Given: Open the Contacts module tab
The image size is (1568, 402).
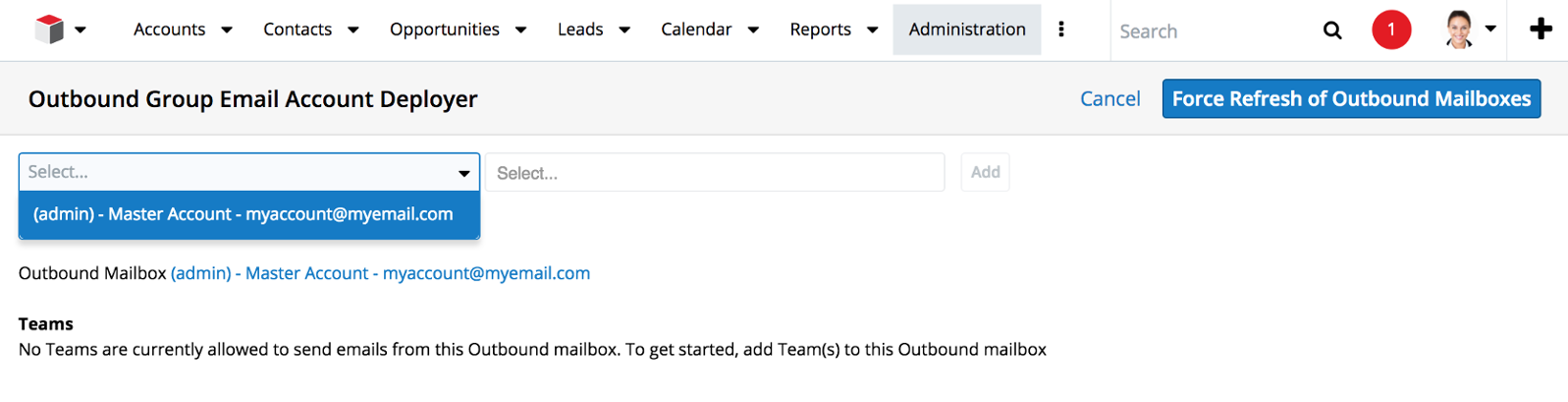Looking at the screenshot, I should click(297, 29).
